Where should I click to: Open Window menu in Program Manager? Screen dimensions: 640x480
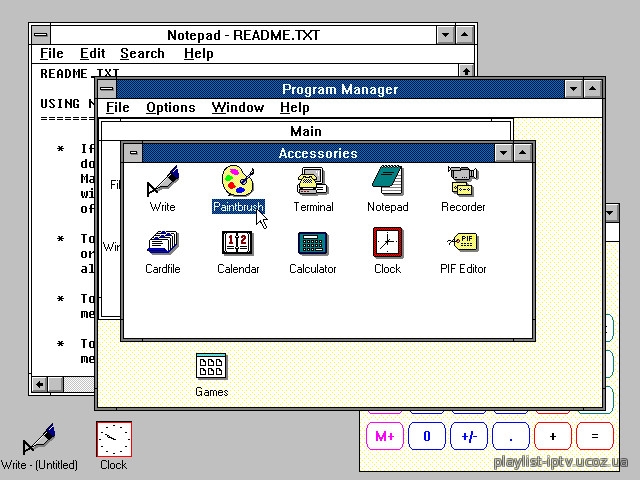pos(238,108)
